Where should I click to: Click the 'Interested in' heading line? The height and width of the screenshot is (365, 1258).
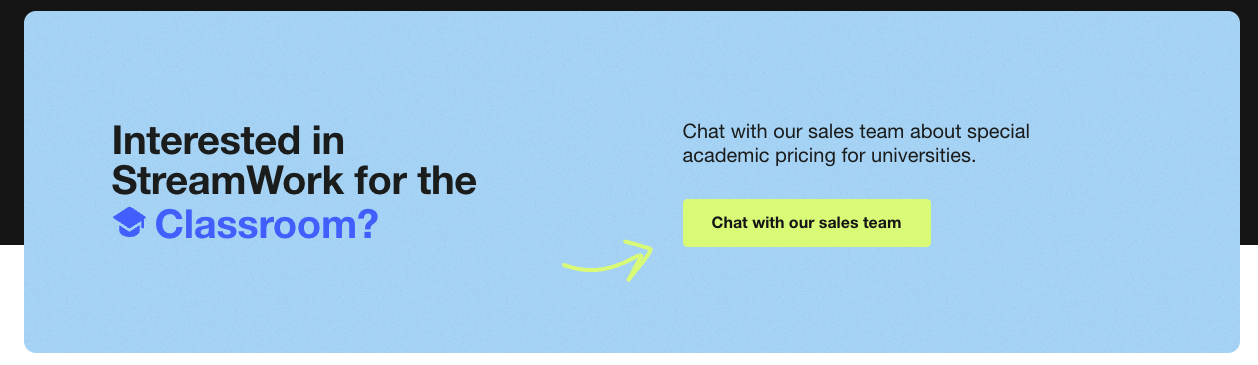[228, 140]
